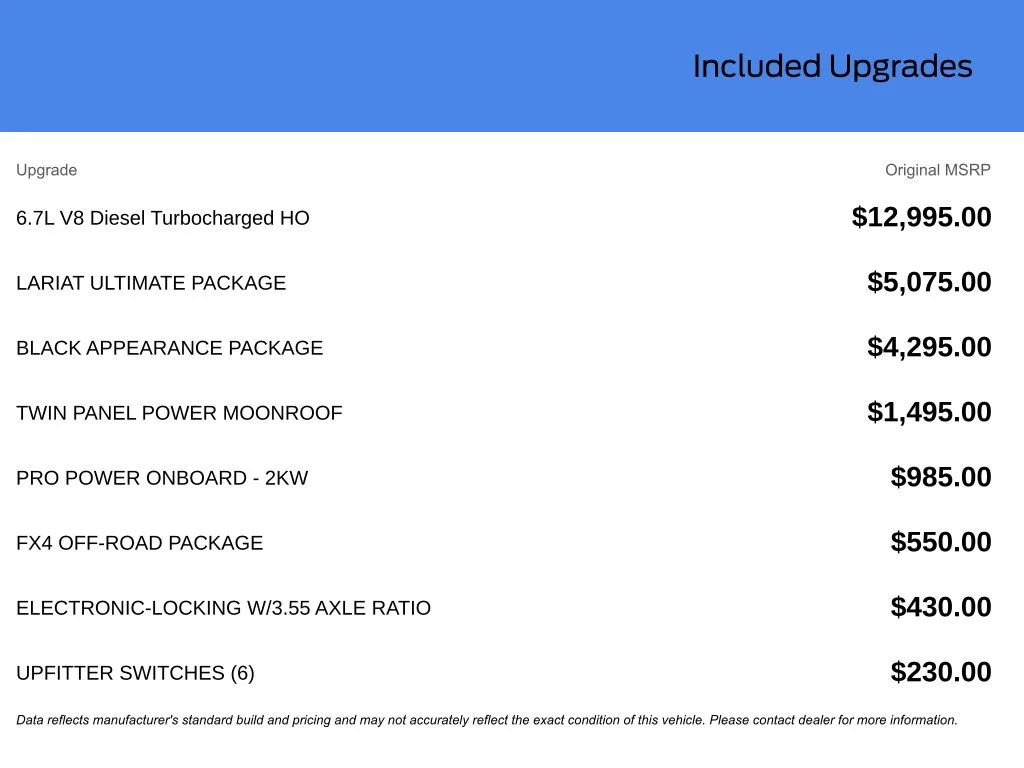The height and width of the screenshot is (768, 1024).
Task: Click the data disclaimer footnote text
Action: pyautogui.click(x=487, y=720)
